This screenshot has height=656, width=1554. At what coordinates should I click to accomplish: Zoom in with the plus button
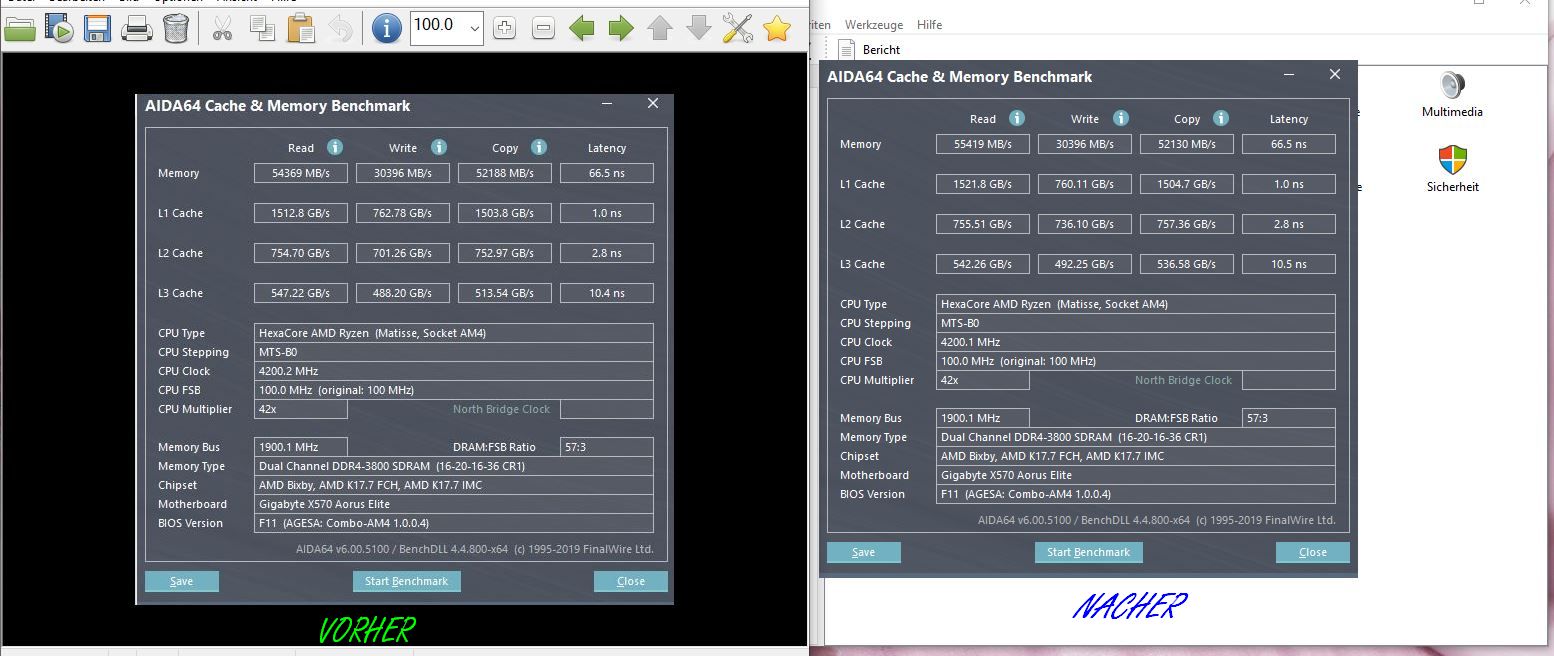(x=505, y=28)
